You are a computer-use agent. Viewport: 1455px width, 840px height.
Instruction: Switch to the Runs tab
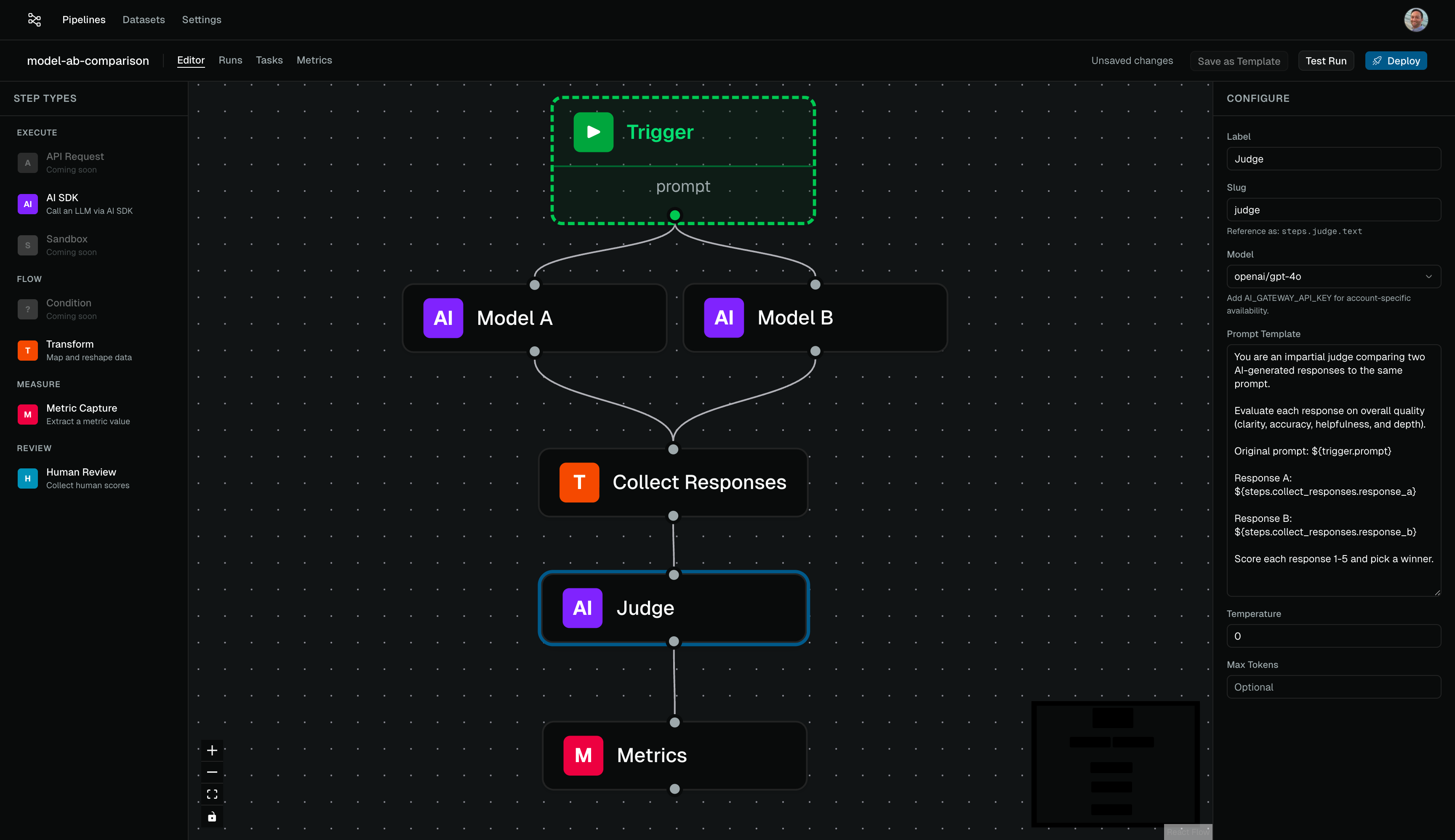230,60
